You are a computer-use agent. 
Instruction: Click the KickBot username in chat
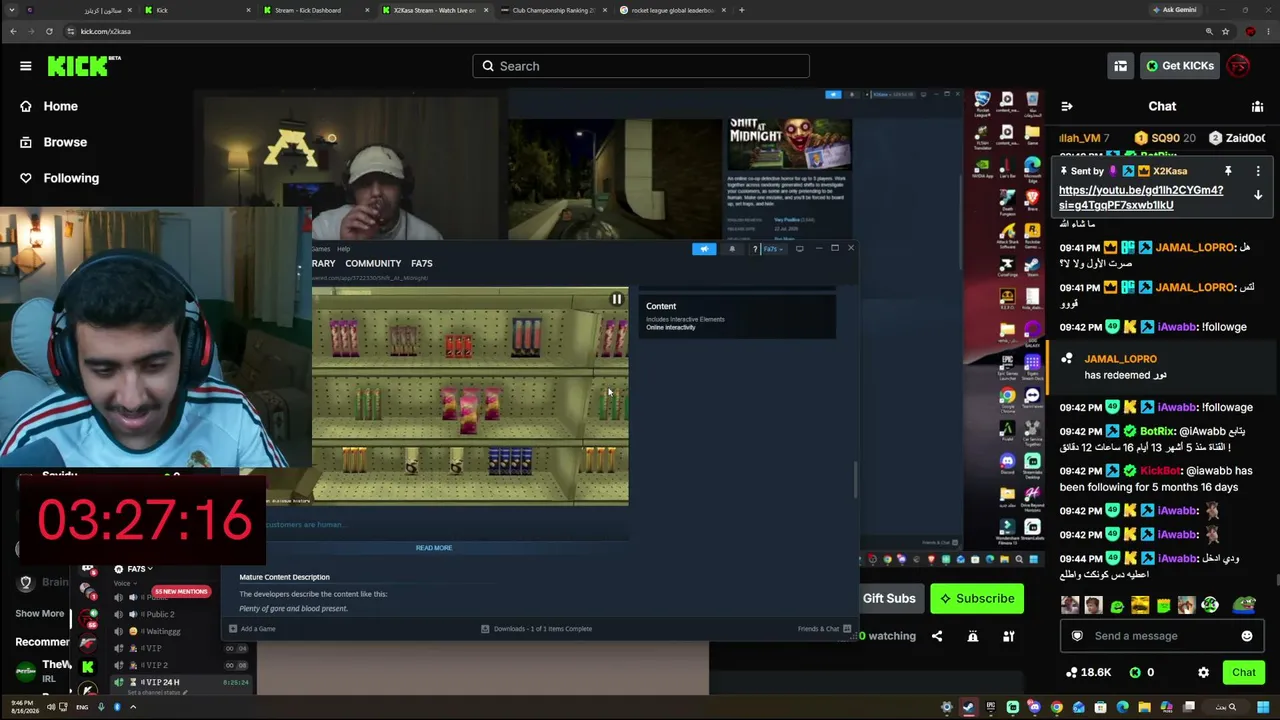(1161, 471)
